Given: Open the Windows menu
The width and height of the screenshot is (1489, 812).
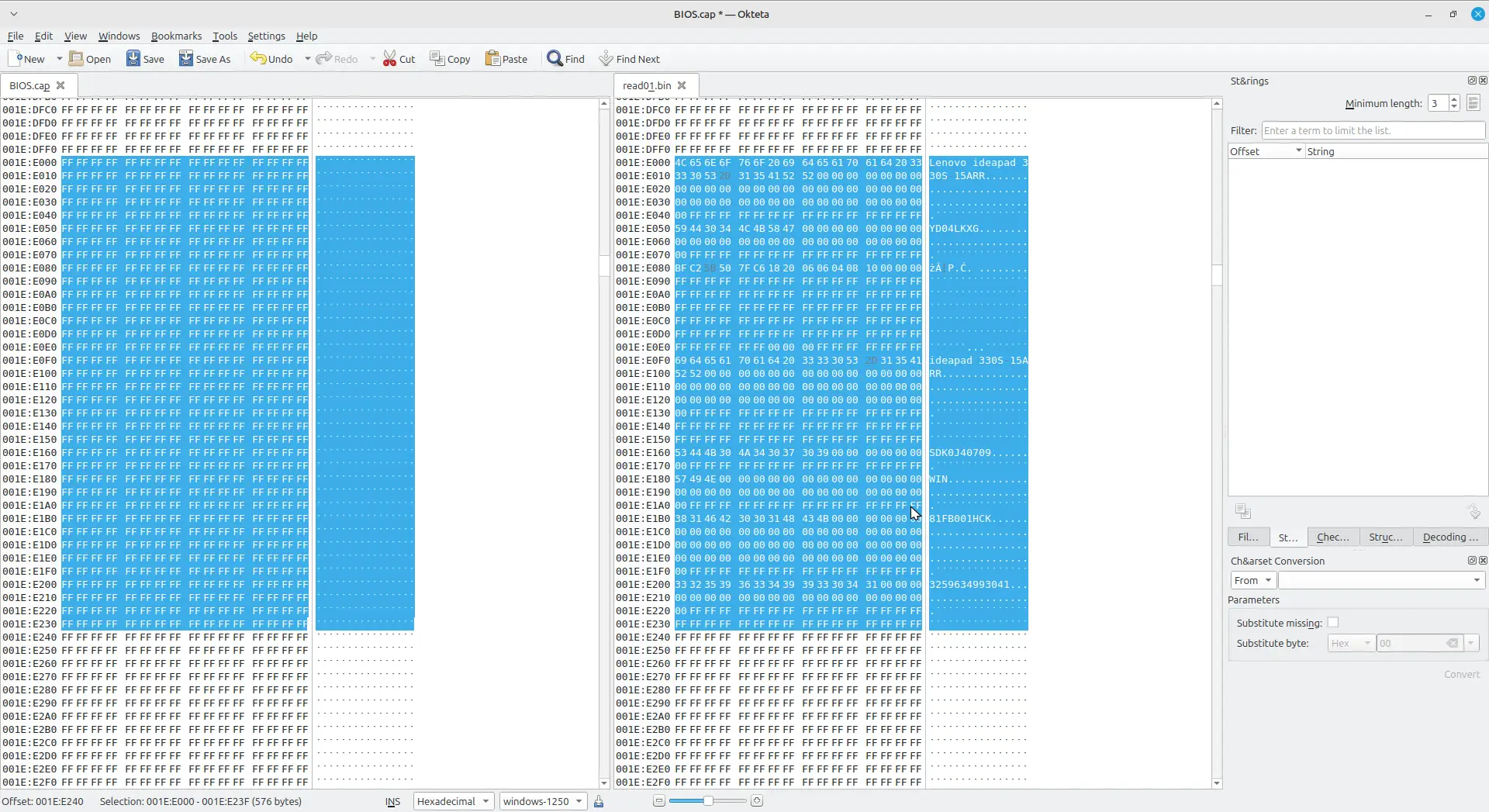Looking at the screenshot, I should (x=119, y=36).
